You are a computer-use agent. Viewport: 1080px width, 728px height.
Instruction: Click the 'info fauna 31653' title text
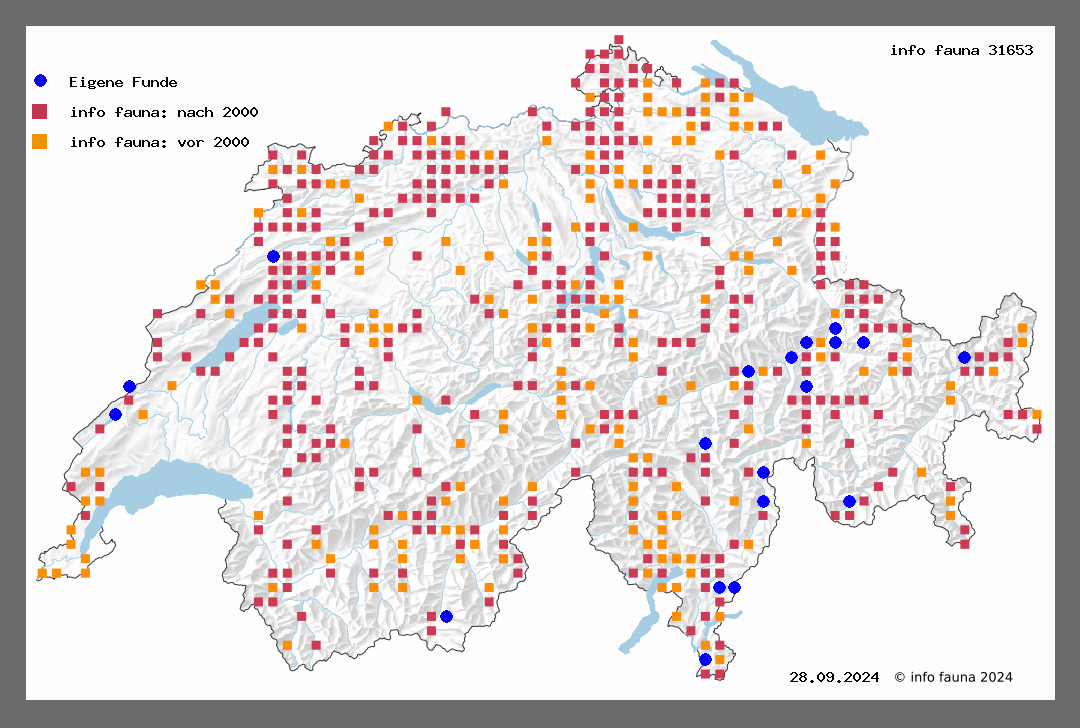tap(961, 50)
